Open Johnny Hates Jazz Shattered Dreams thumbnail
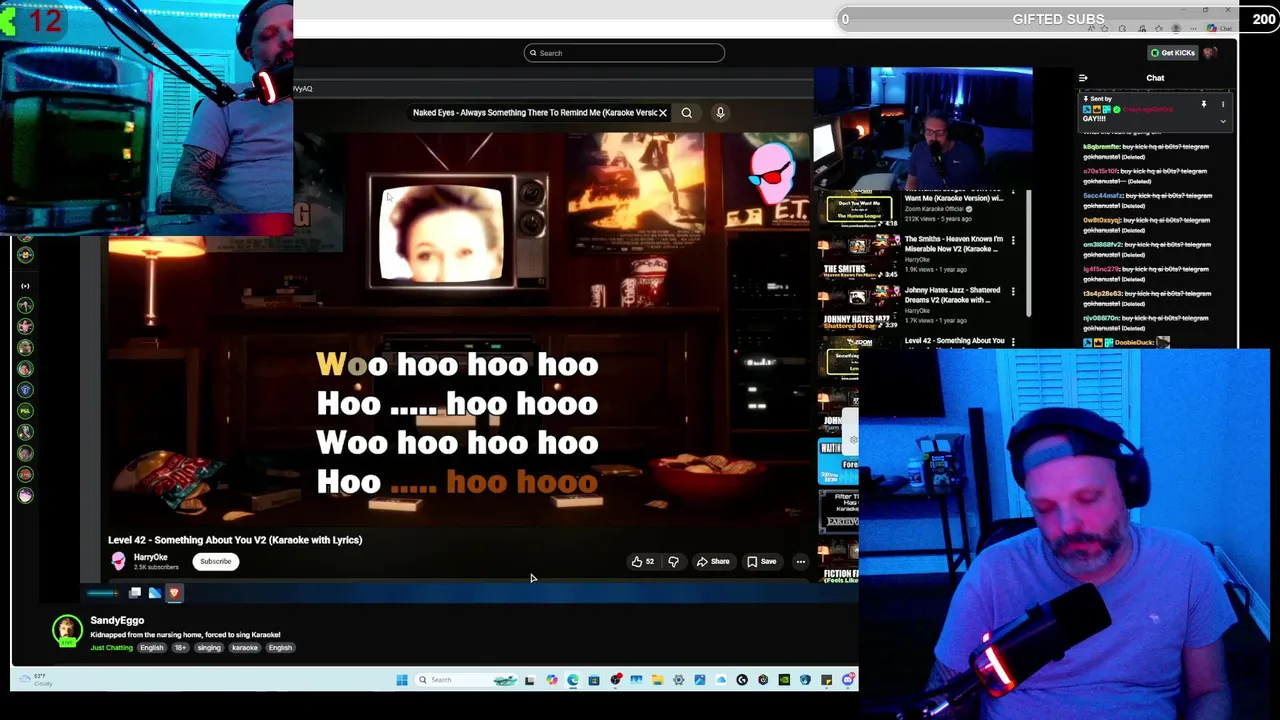Image resolution: width=1280 pixels, height=720 pixels. coord(859,308)
